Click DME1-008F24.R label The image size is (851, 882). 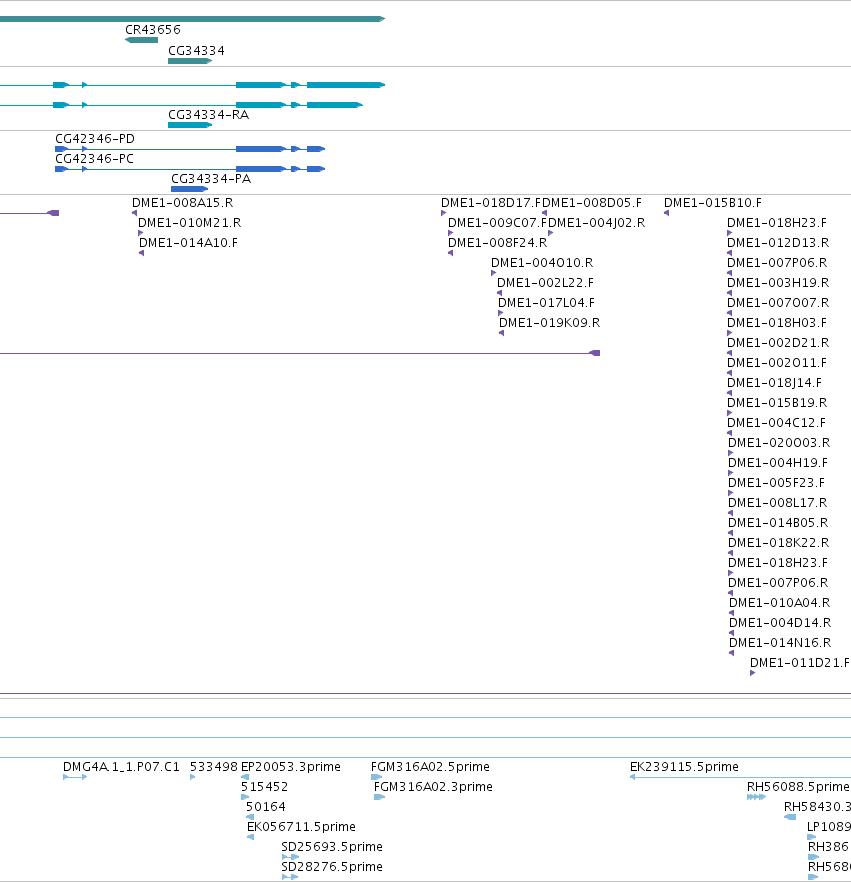click(497, 243)
